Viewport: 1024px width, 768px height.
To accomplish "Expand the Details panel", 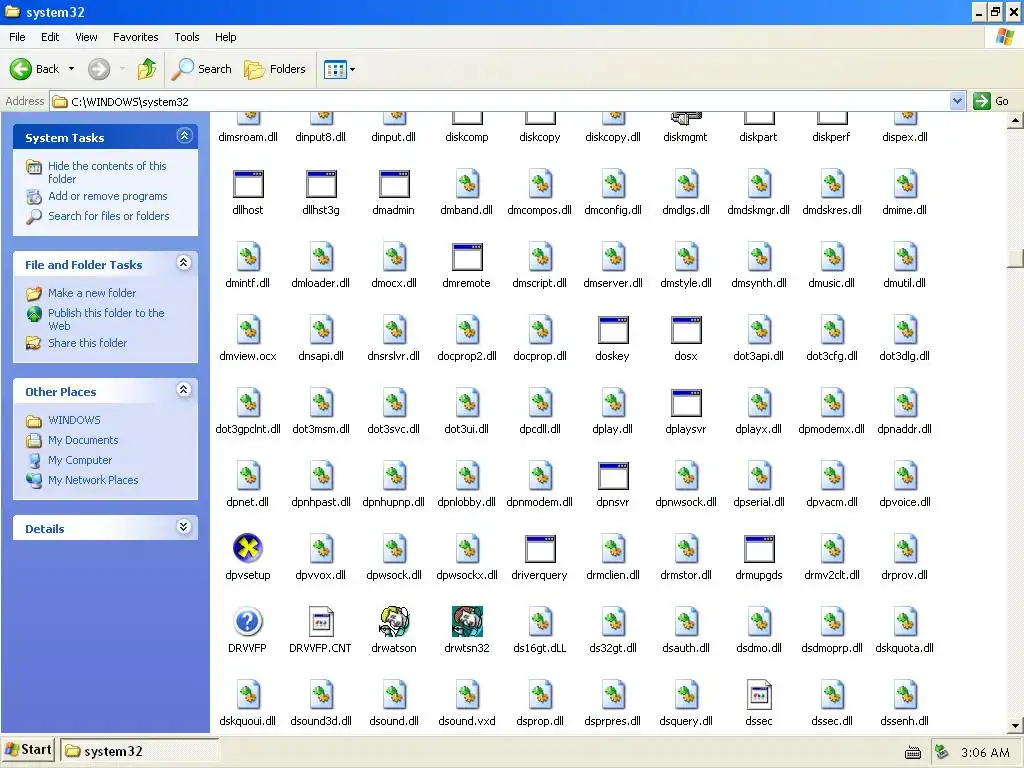I will [x=184, y=527].
